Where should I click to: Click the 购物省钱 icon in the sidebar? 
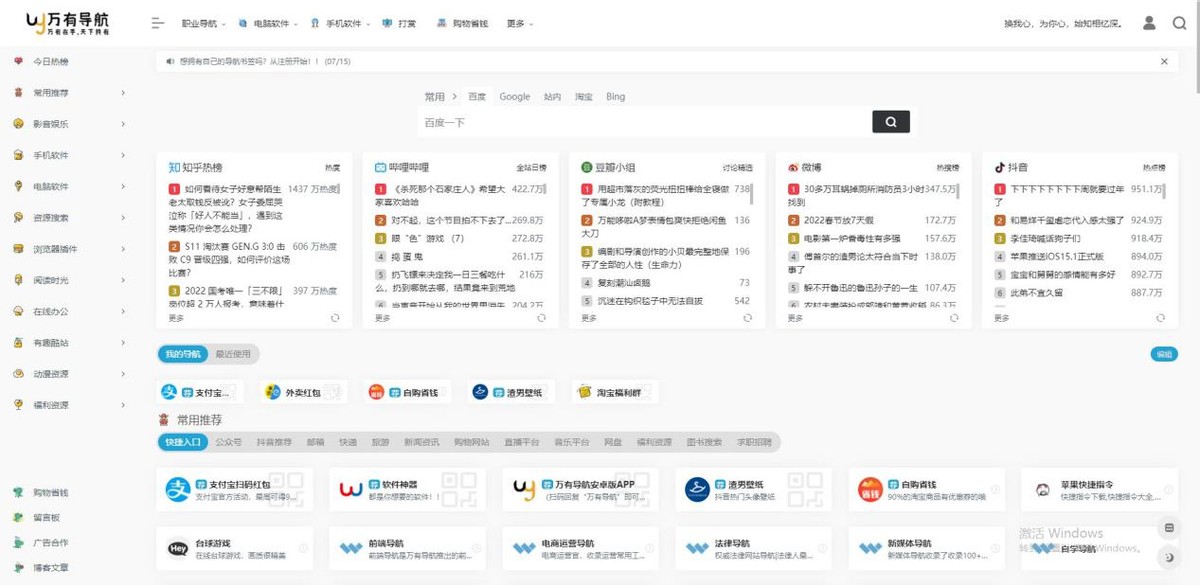click(18, 492)
